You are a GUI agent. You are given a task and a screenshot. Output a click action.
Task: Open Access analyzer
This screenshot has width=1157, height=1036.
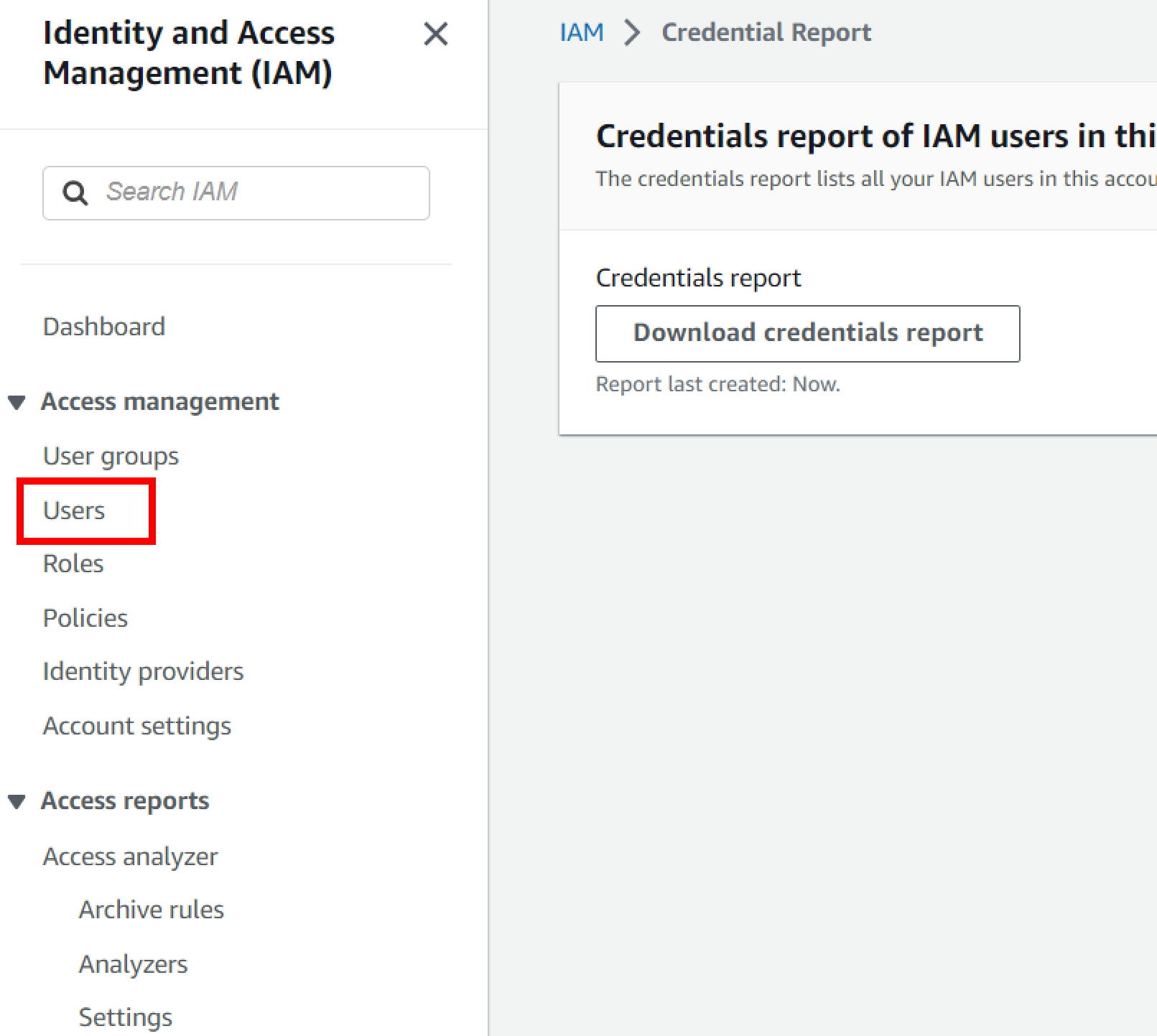(x=130, y=857)
